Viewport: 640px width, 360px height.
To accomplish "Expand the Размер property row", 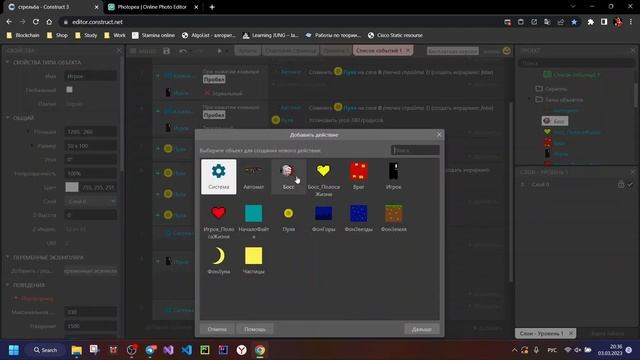I will coord(32,146).
